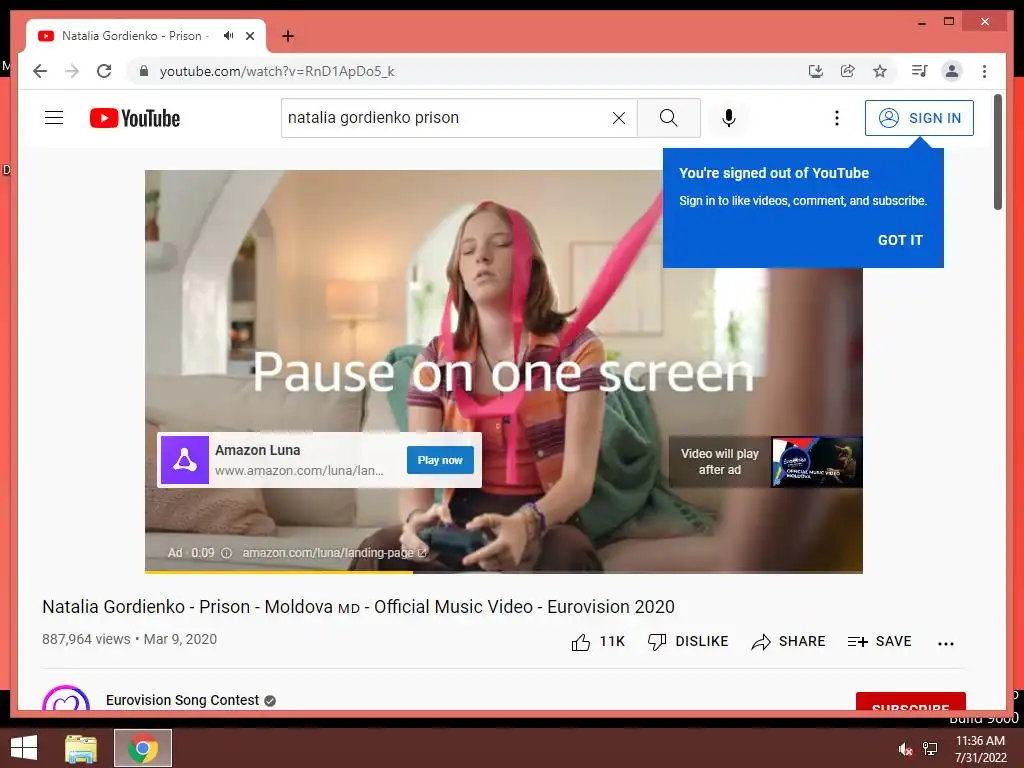Dismiss tooltip with GOT IT
Image resolution: width=1024 pixels, height=768 pixels.
pyautogui.click(x=900, y=240)
